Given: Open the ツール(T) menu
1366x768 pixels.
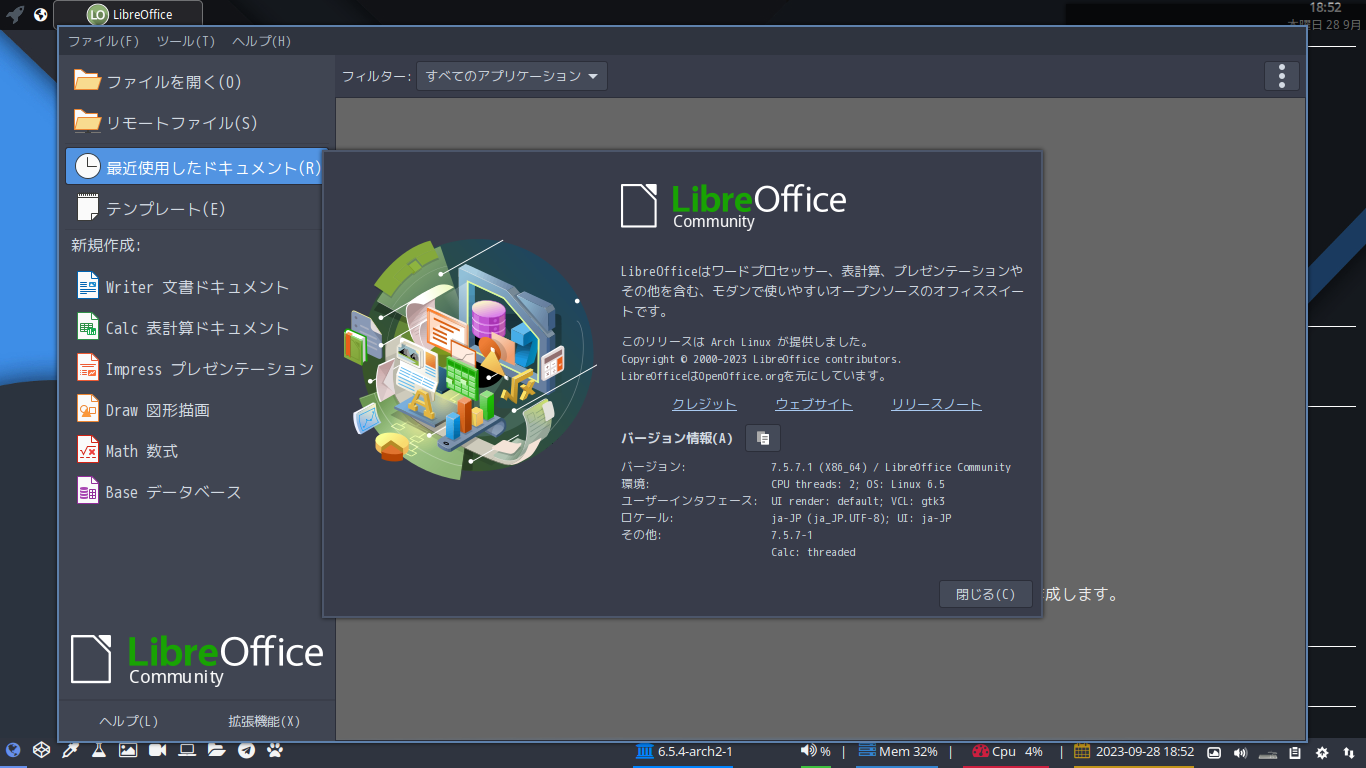Looking at the screenshot, I should tap(186, 41).
